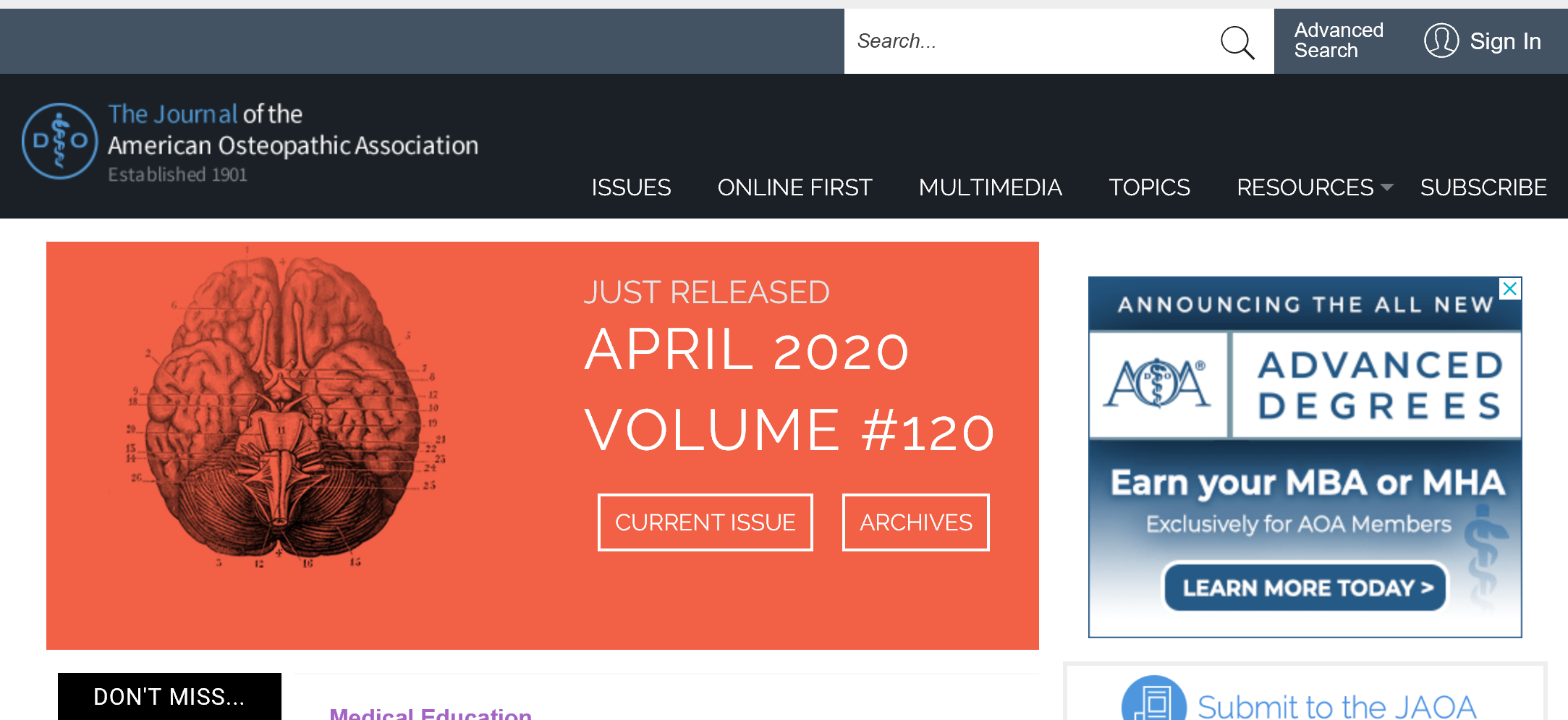The image size is (1568, 720).
Task: Click the Archives button
Action: (916, 522)
